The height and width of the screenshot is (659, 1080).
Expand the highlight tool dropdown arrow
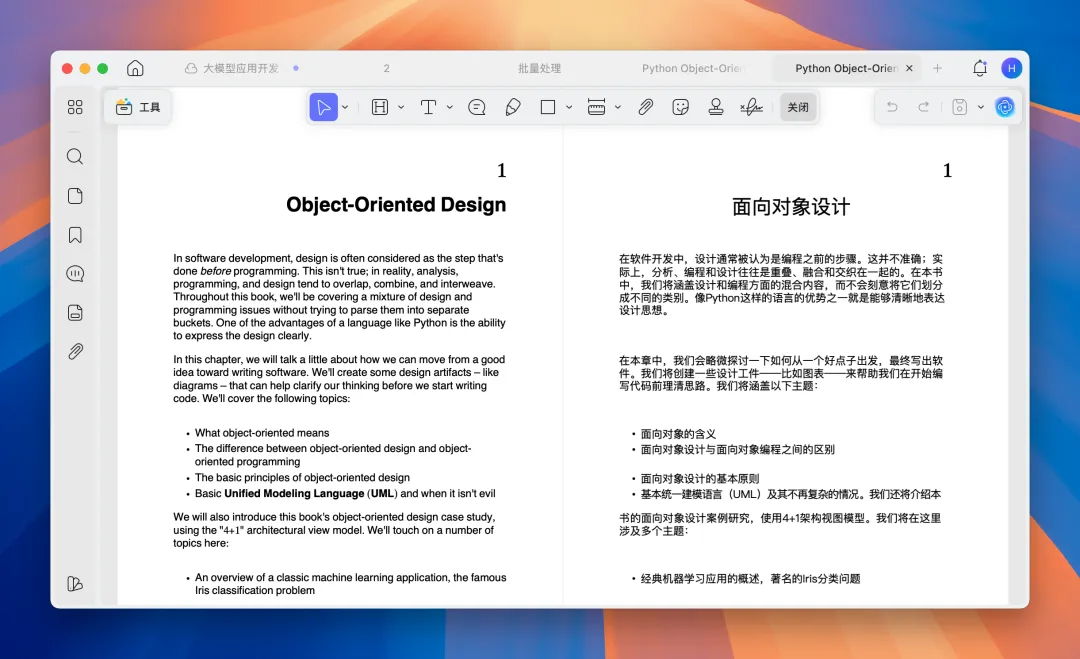[x=401, y=107]
